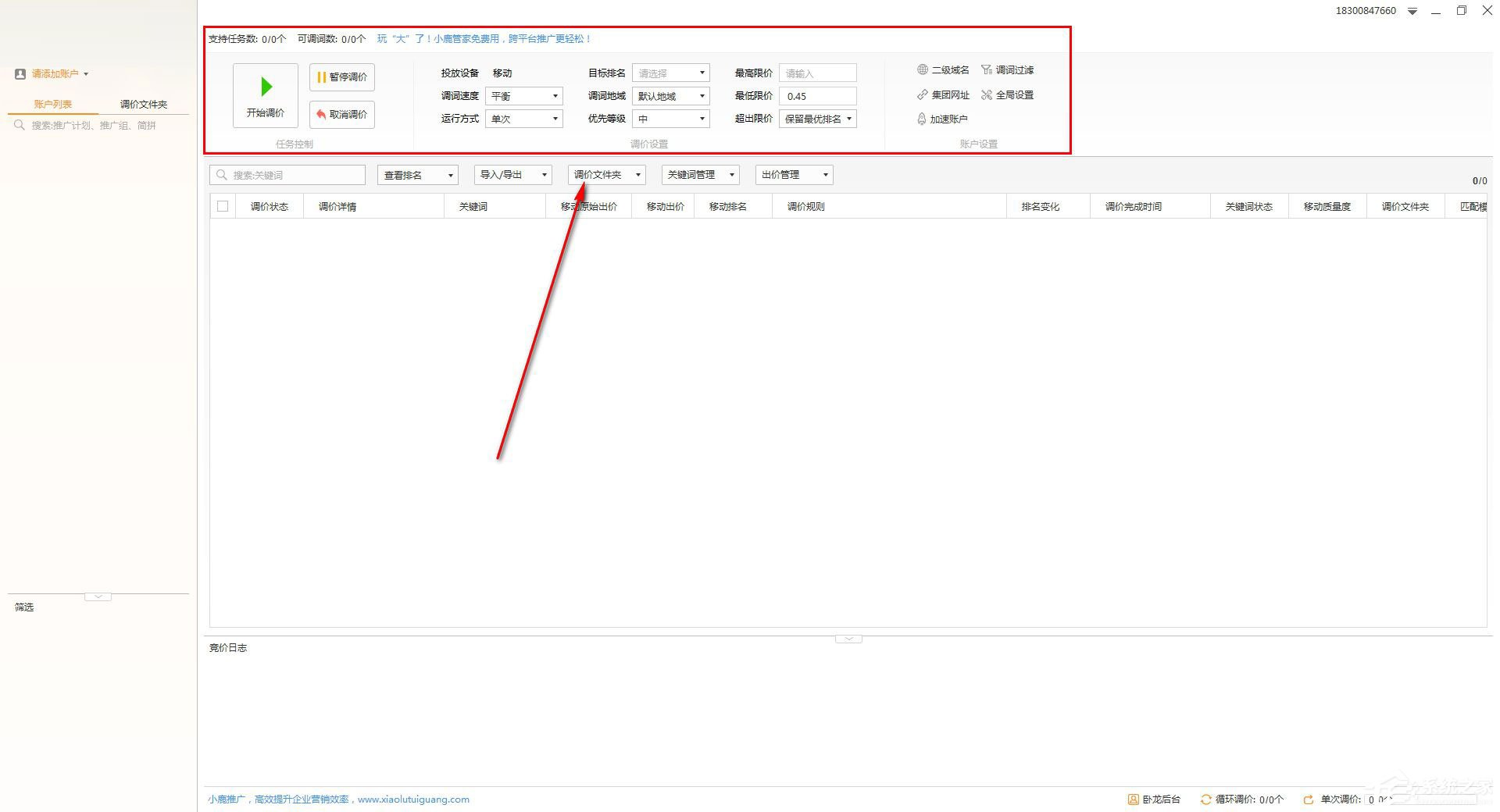Open 调词过滤 keyword filter
This screenshot has width=1500, height=812.
pyautogui.click(x=1008, y=70)
